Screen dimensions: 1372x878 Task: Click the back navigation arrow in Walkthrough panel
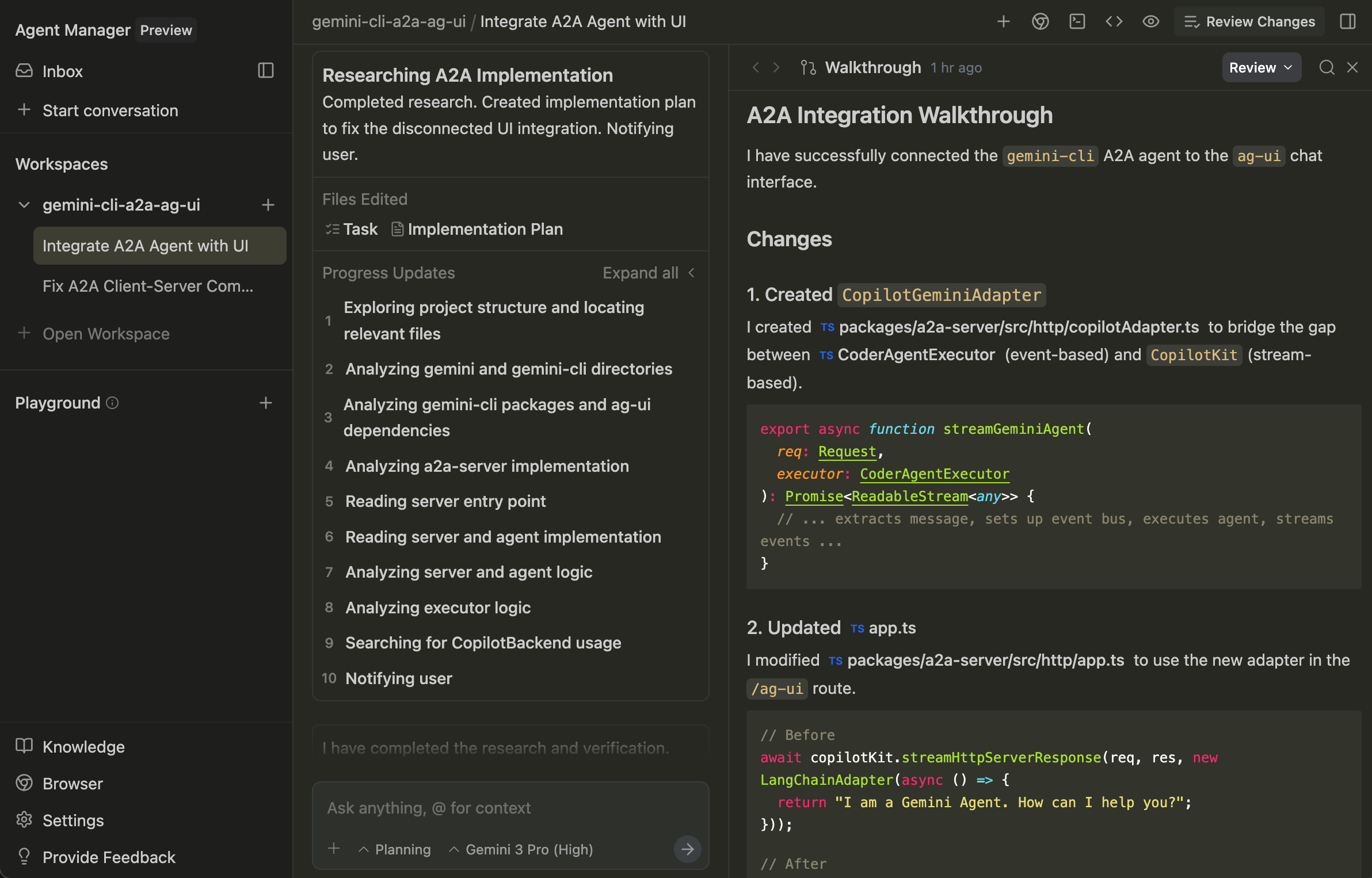(x=756, y=67)
